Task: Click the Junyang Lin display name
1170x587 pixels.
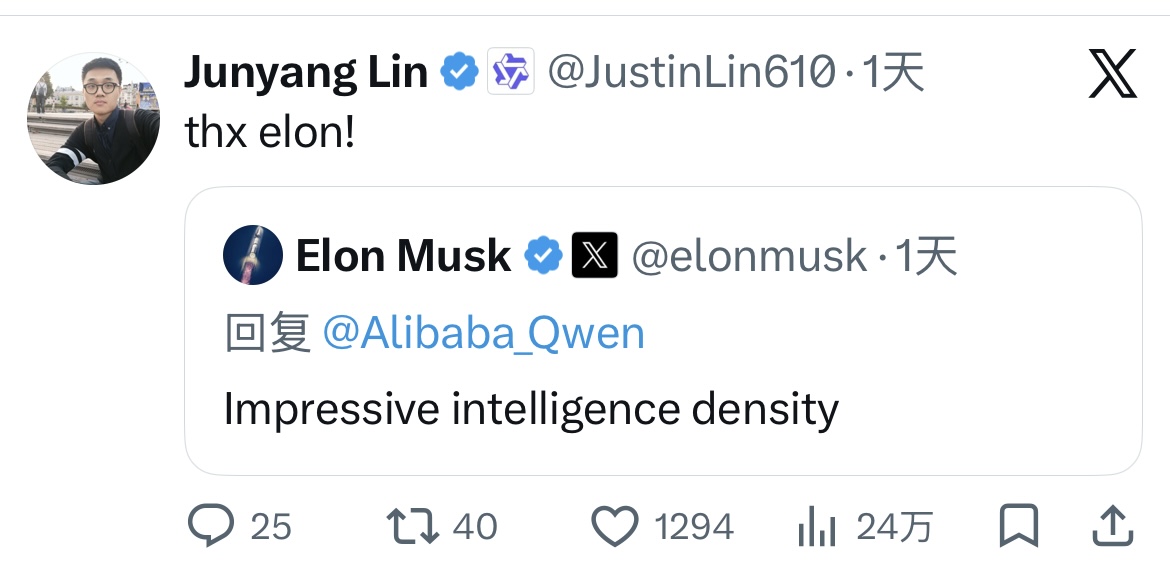Action: (306, 73)
